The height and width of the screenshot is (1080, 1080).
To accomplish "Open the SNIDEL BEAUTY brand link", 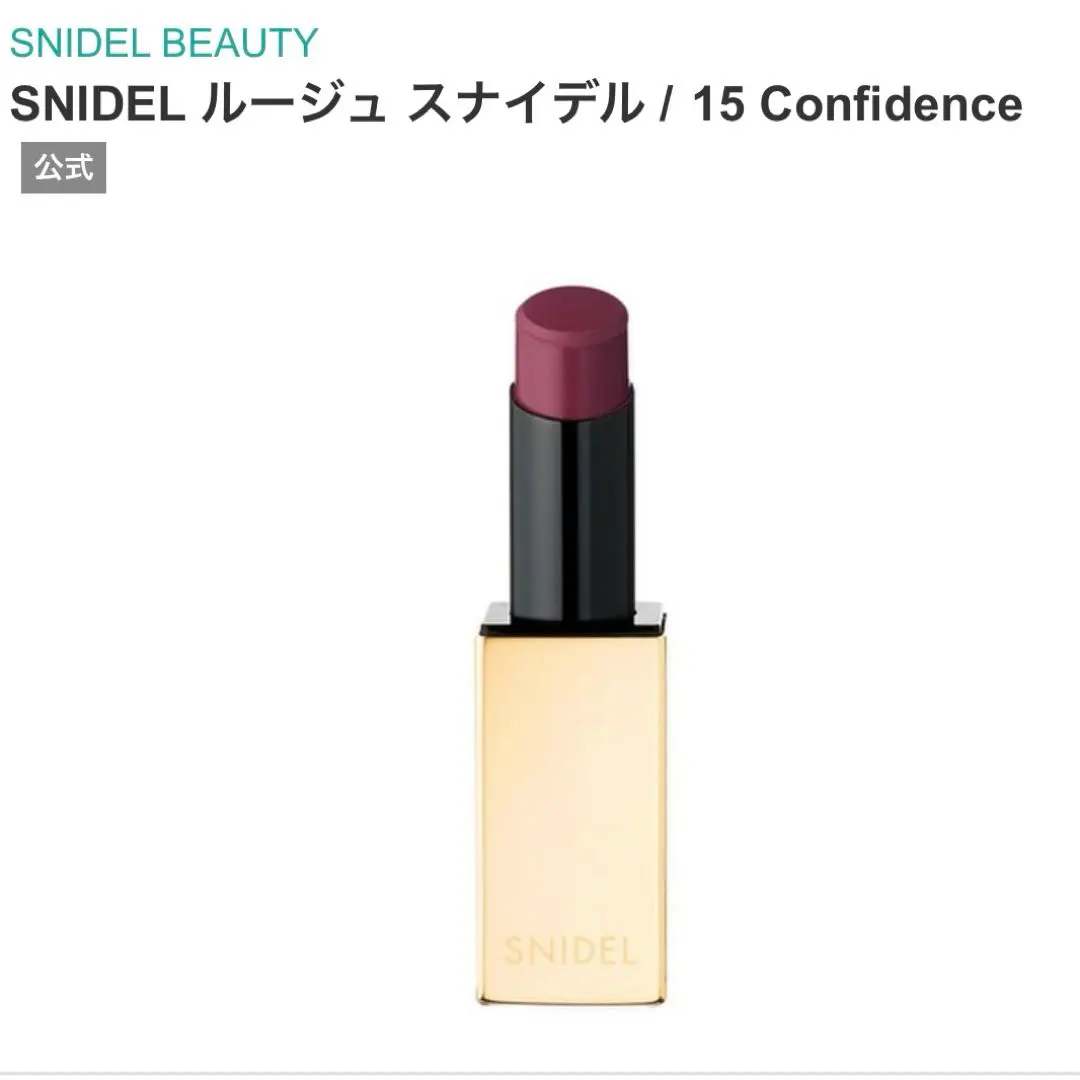I will pyautogui.click(x=163, y=43).
